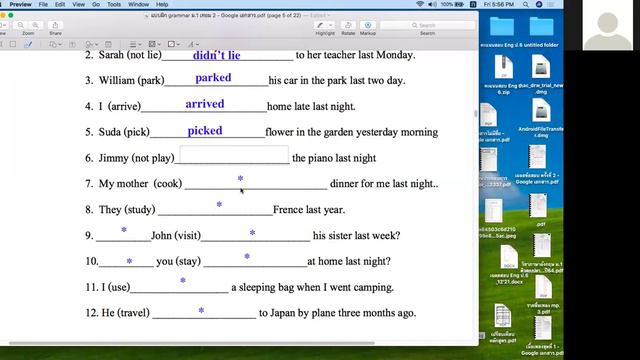Click the green full-screen window button
This screenshot has width=640, height=360.
point(11,16)
